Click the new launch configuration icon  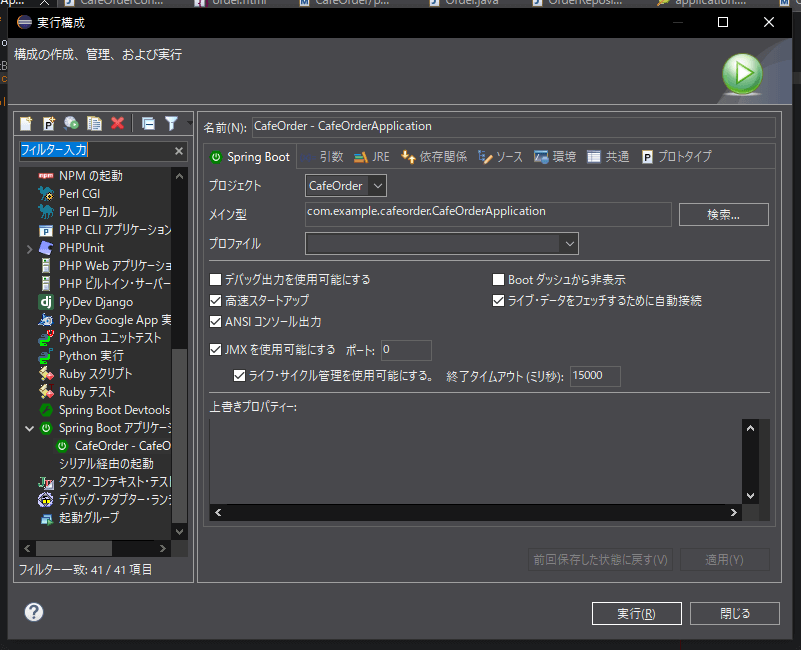[x=26, y=123]
